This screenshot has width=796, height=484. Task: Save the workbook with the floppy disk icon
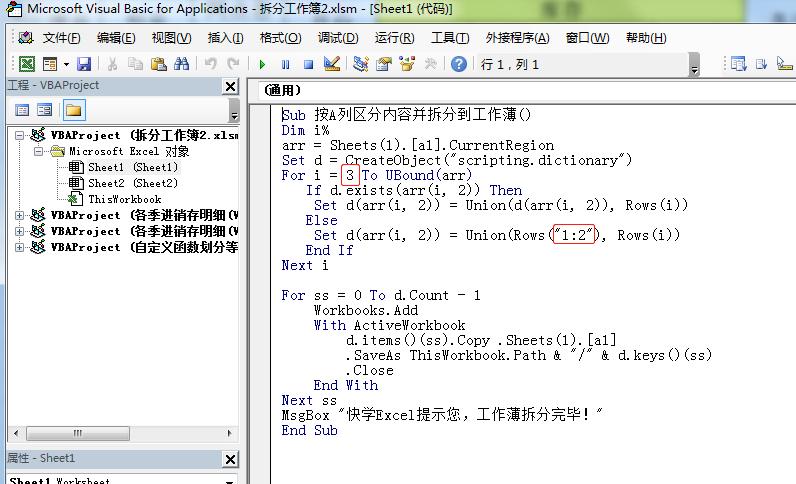[x=83, y=64]
